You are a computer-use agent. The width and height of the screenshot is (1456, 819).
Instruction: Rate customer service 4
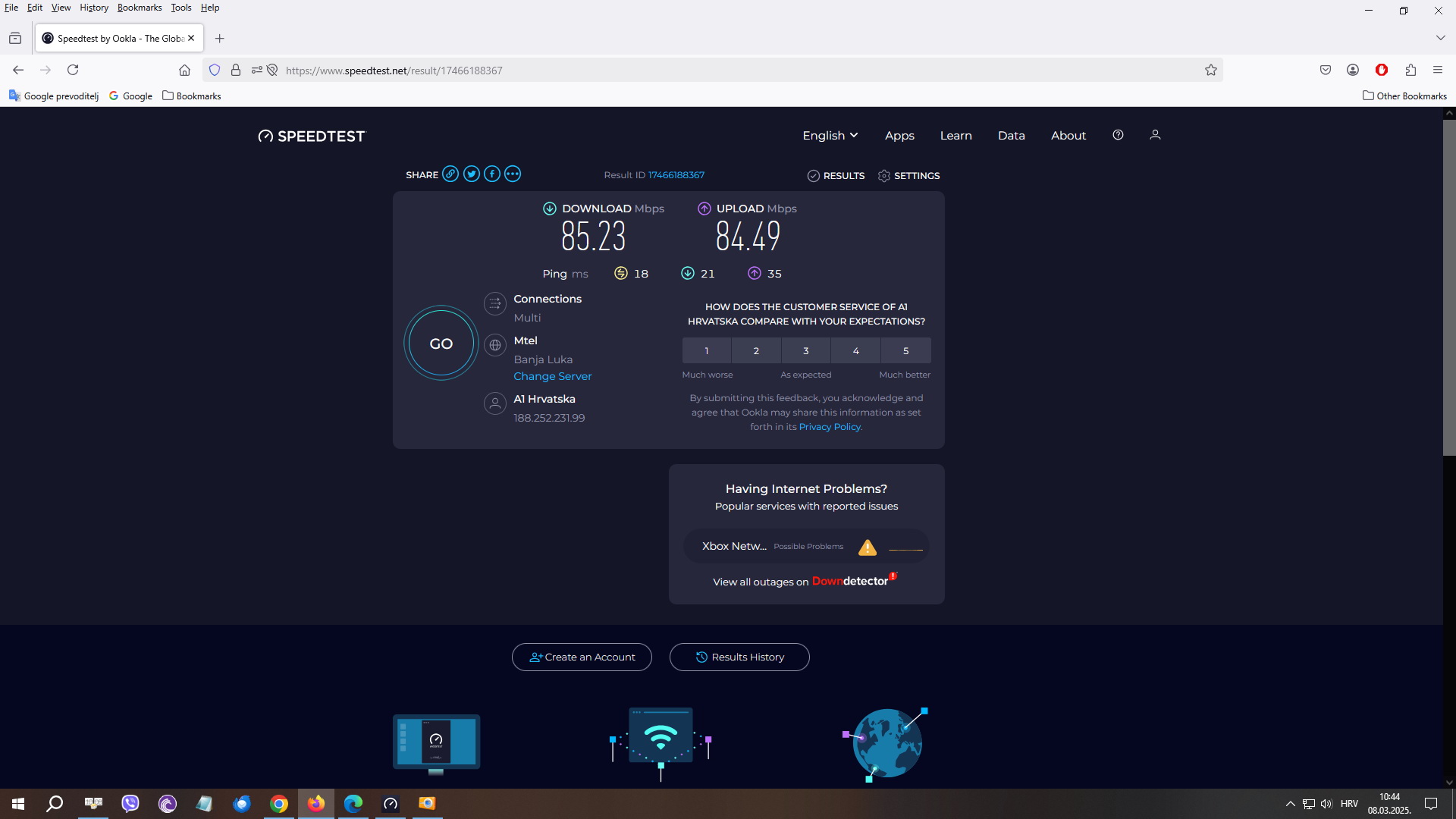(856, 350)
